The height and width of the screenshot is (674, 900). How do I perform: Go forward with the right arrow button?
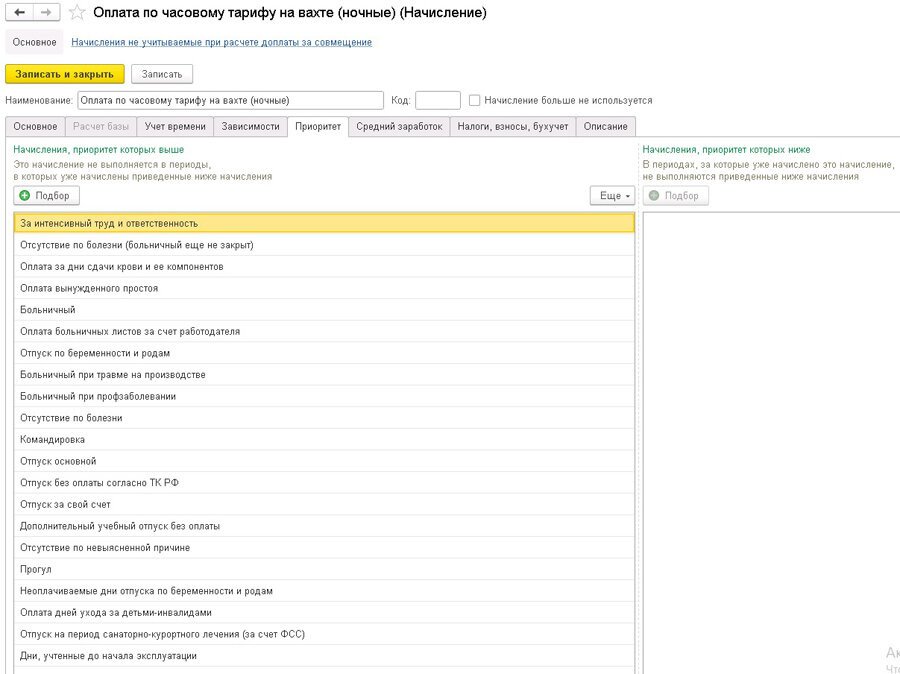pyautogui.click(x=46, y=12)
